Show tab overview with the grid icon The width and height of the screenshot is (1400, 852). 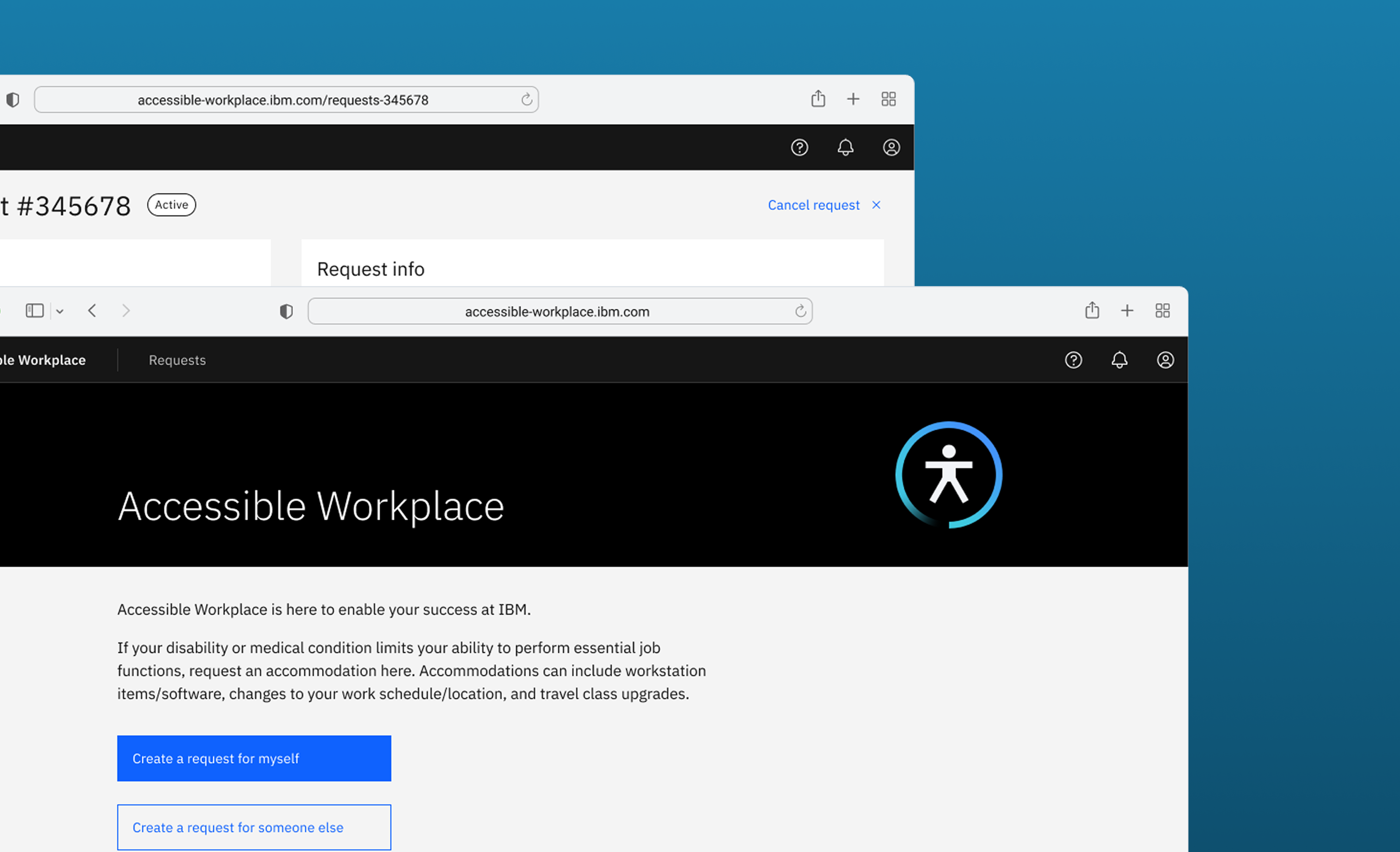pyautogui.click(x=1163, y=310)
